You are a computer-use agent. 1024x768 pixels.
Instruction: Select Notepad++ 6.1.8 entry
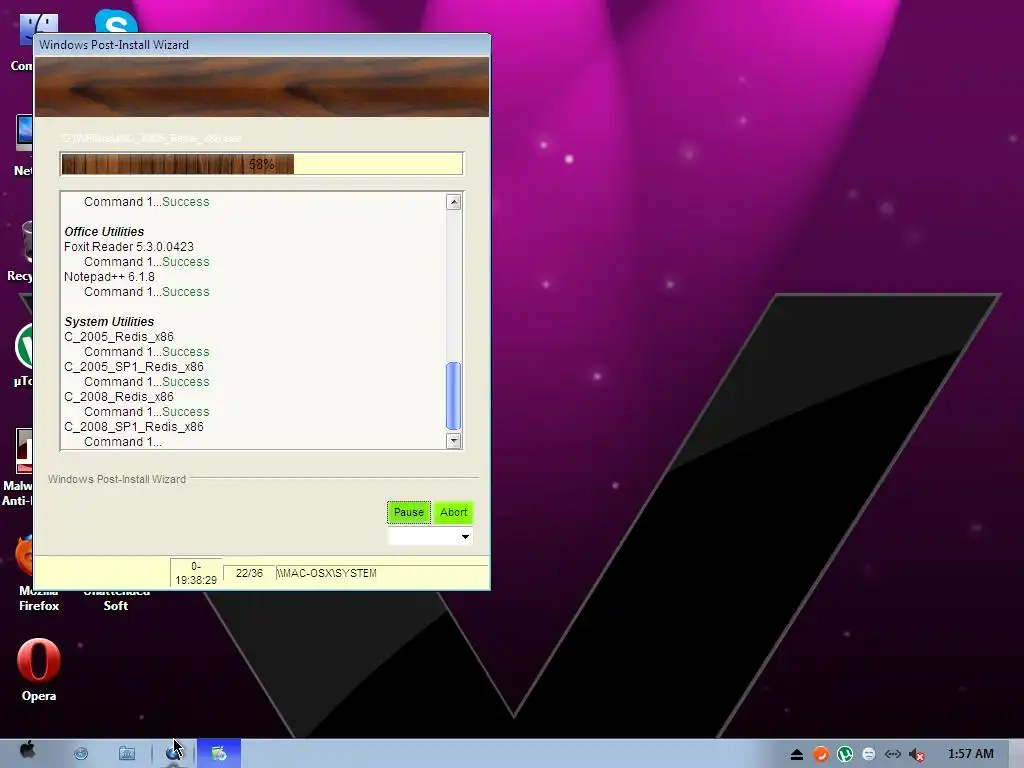(109, 277)
